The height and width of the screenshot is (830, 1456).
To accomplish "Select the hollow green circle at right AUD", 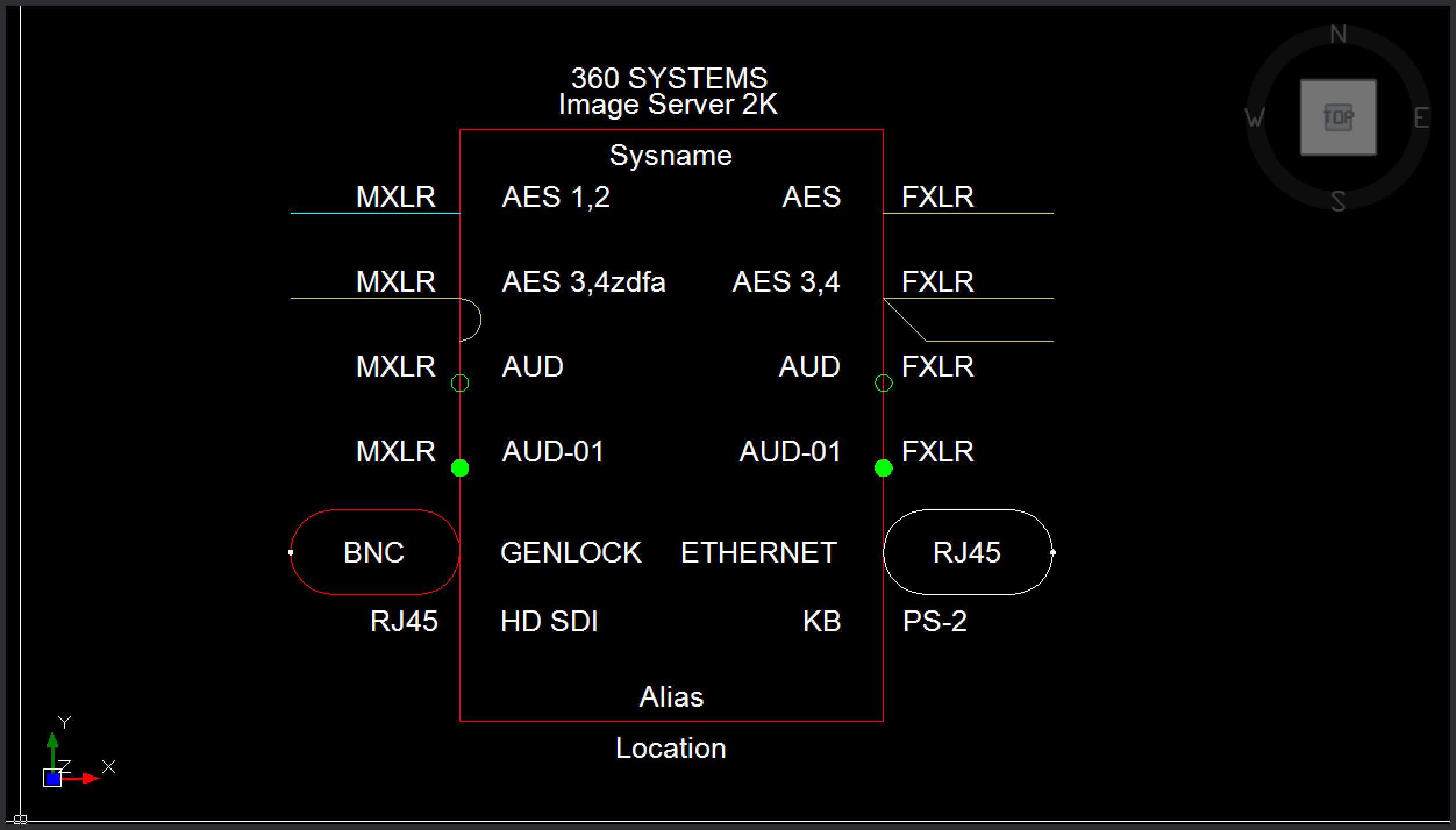I will tap(883, 383).
